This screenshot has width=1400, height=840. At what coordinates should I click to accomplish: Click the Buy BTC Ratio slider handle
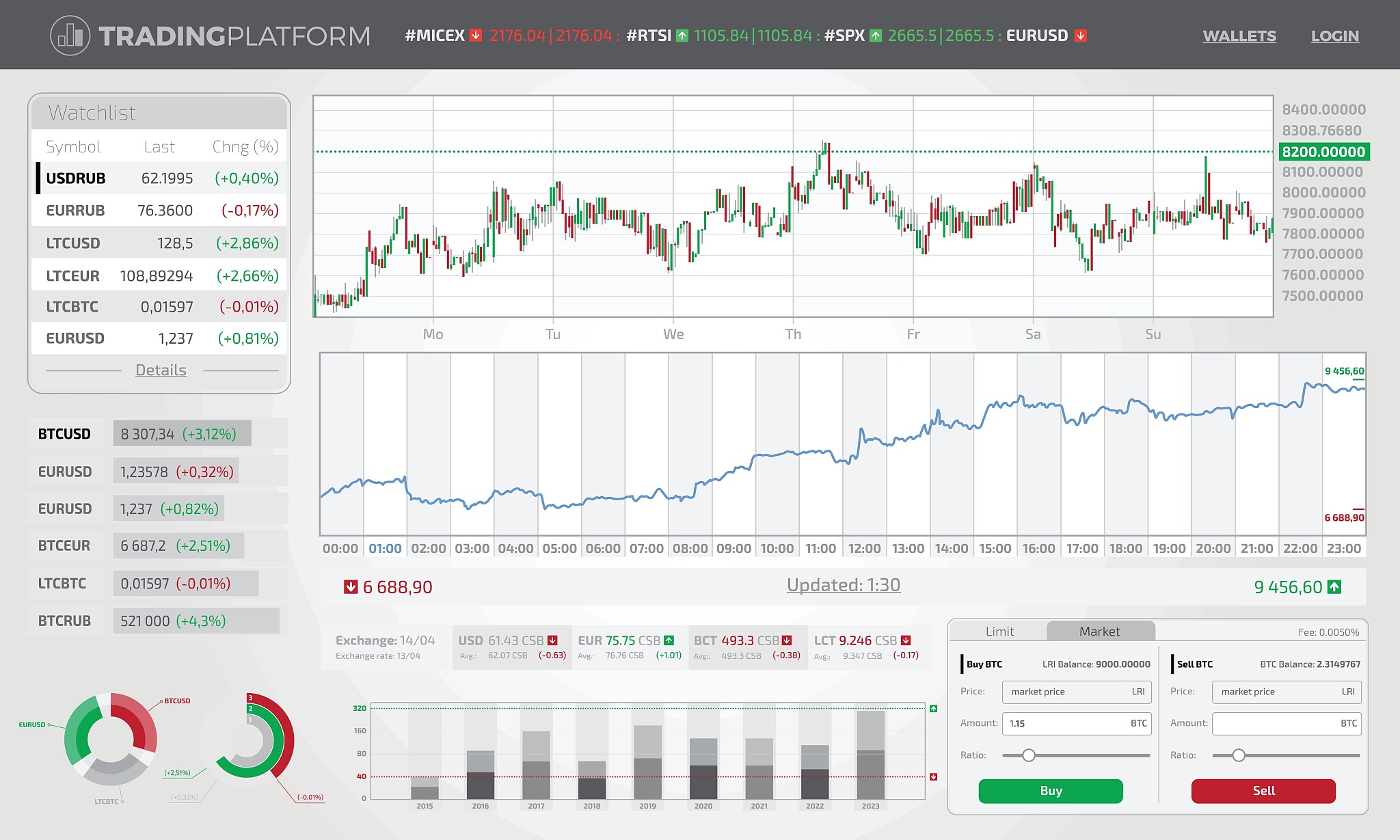tap(1029, 755)
